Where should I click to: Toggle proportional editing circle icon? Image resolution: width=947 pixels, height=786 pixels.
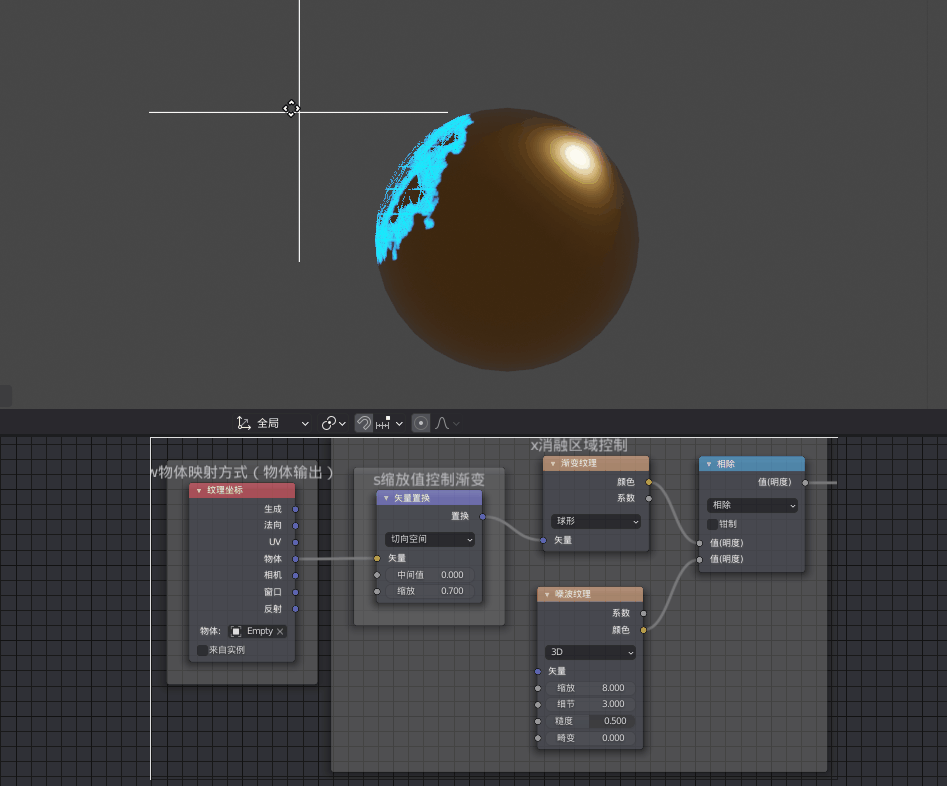[x=421, y=424]
